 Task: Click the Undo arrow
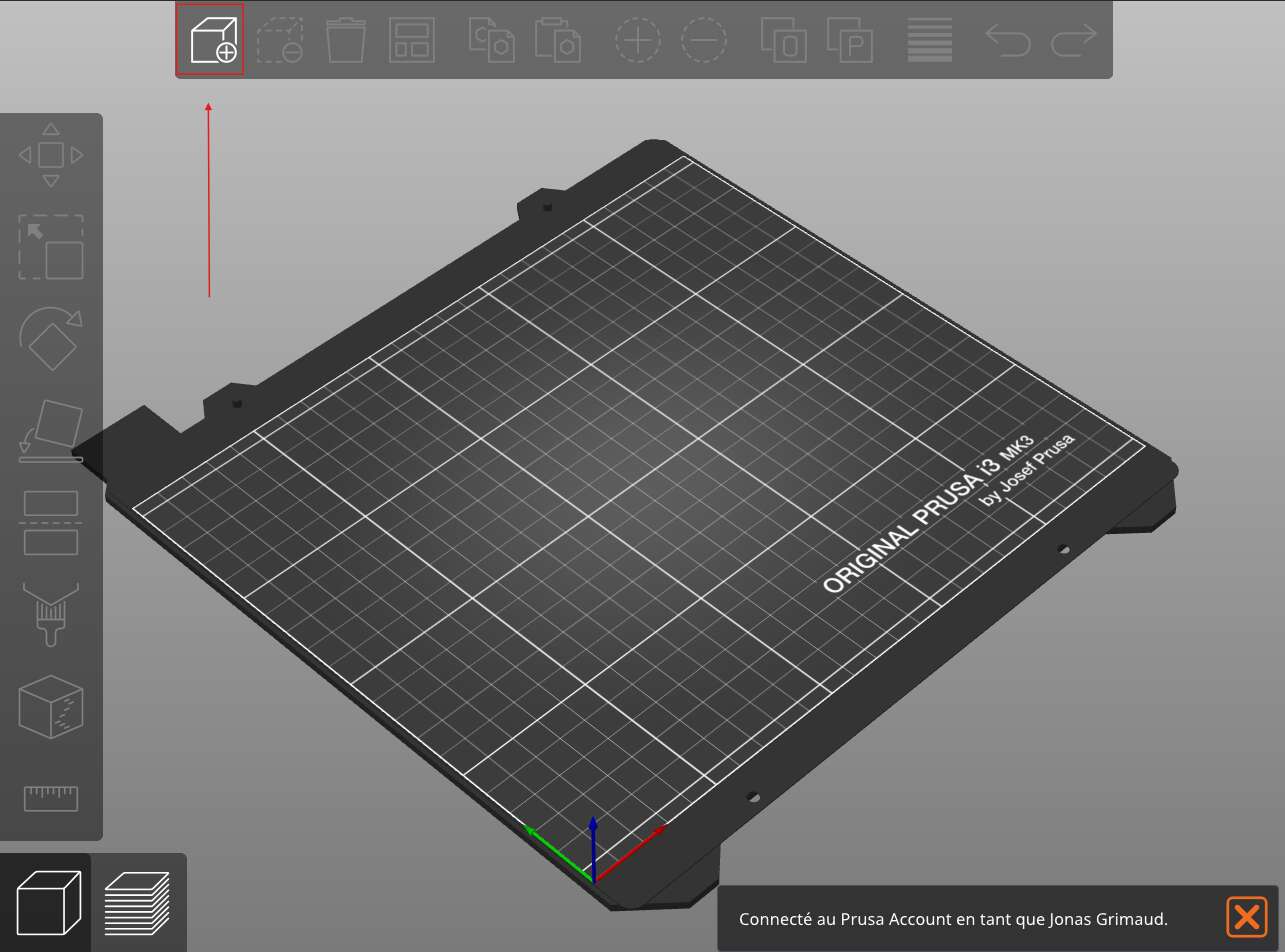(x=1008, y=41)
